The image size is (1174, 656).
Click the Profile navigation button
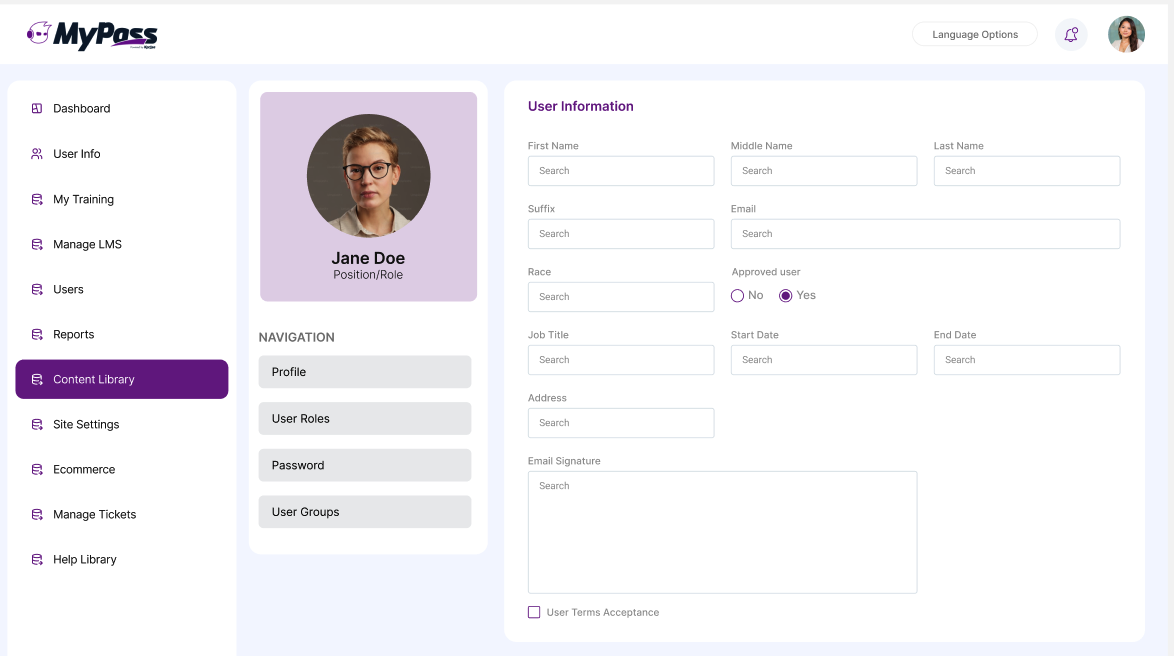point(365,372)
